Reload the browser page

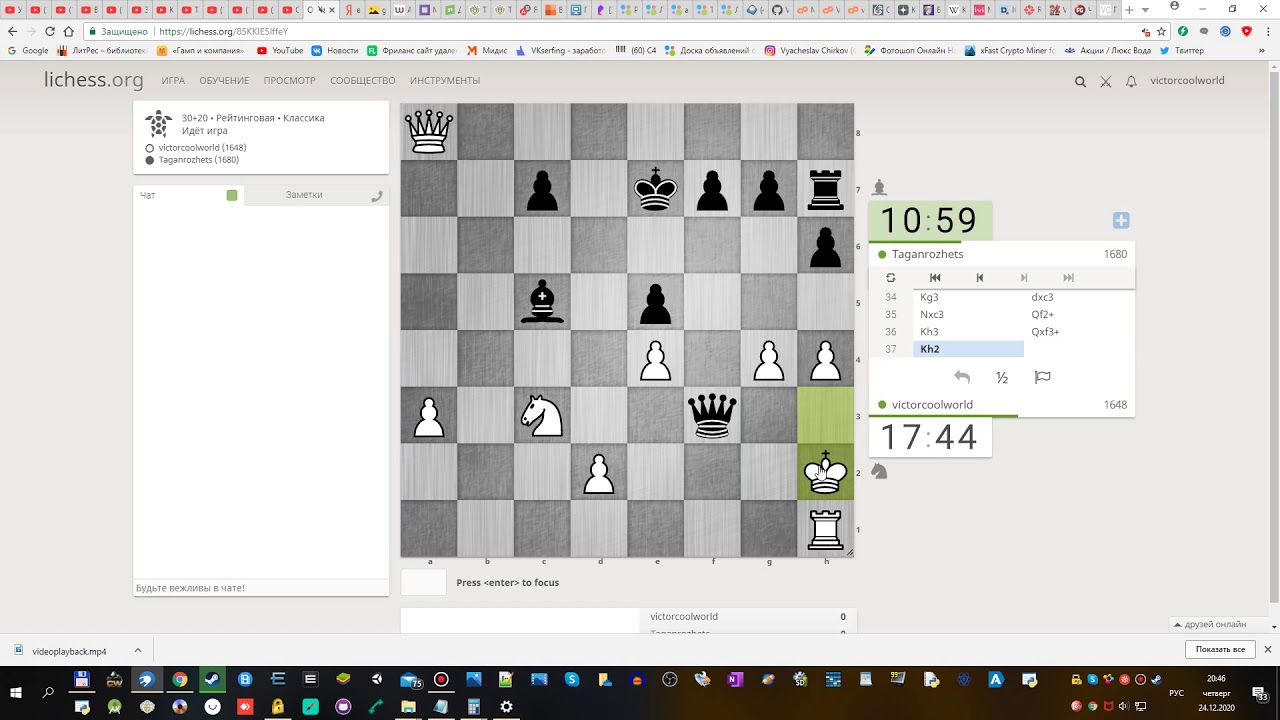(50, 32)
